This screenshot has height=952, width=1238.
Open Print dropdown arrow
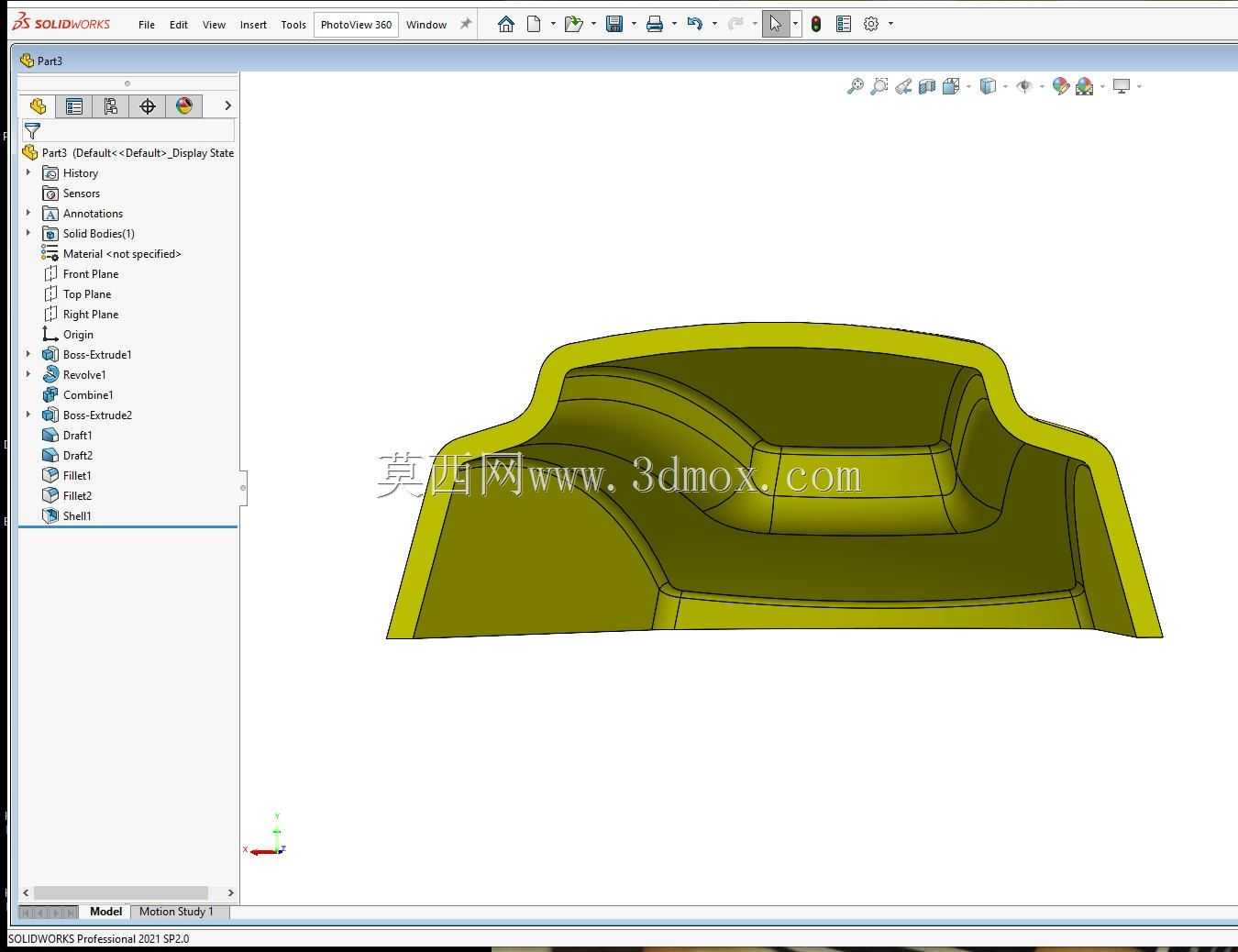674,24
